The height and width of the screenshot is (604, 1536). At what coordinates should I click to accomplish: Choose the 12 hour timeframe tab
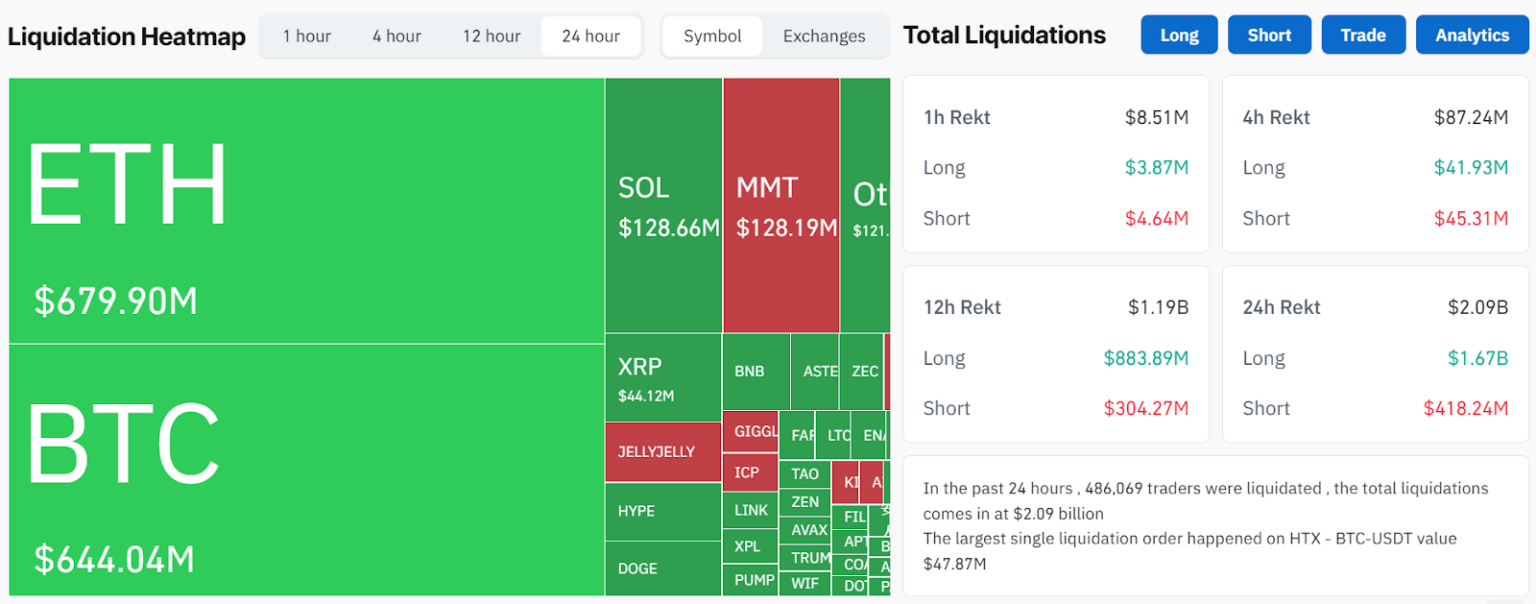point(491,36)
